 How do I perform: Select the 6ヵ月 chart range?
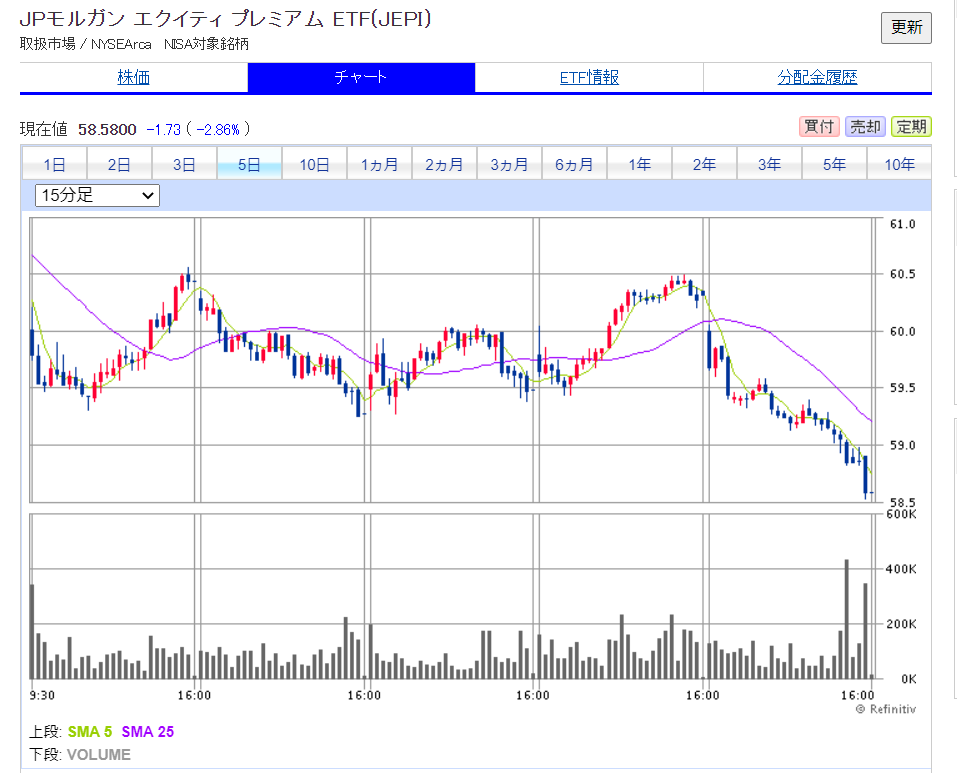574,164
